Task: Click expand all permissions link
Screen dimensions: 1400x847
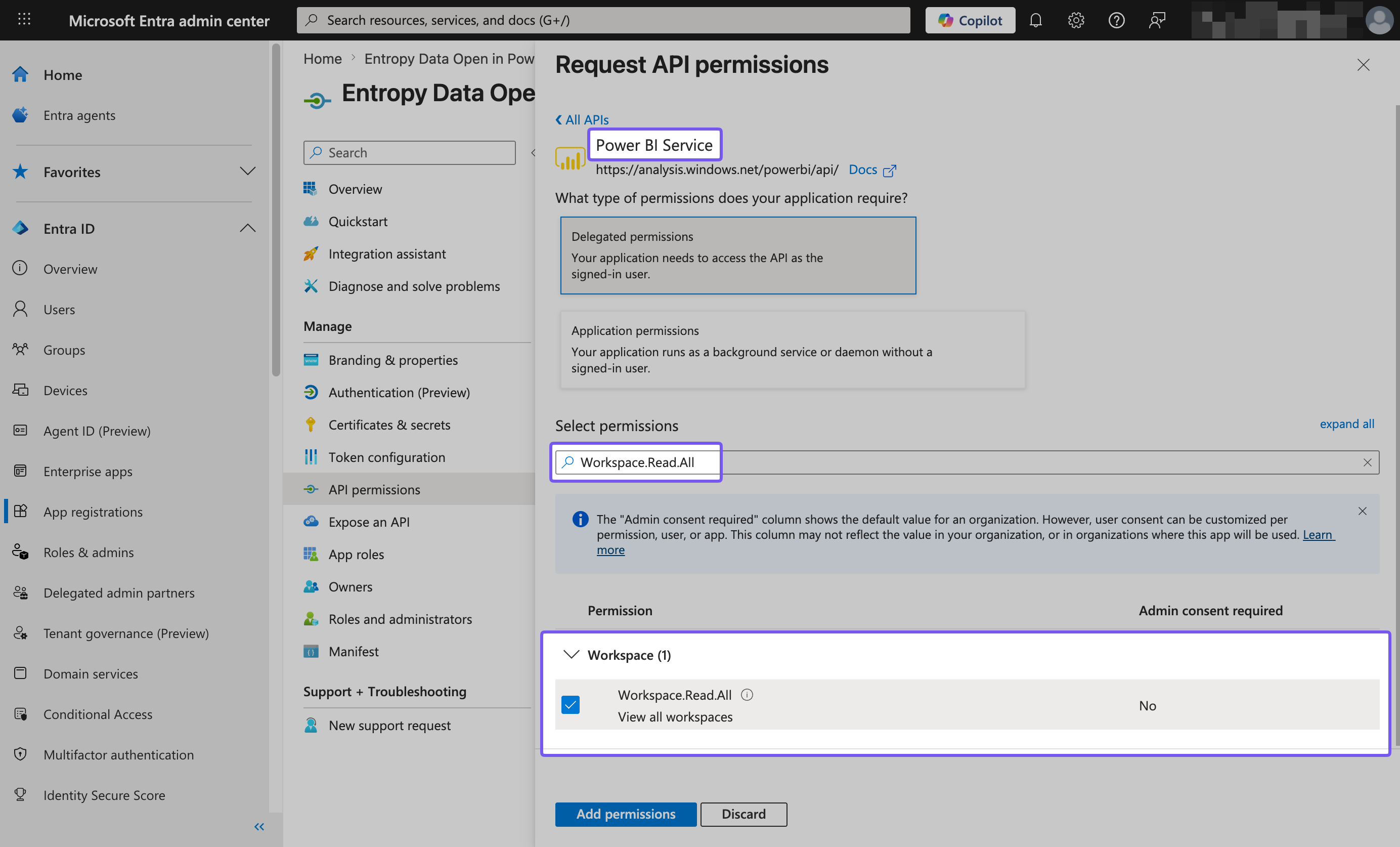Action: [x=1346, y=423]
